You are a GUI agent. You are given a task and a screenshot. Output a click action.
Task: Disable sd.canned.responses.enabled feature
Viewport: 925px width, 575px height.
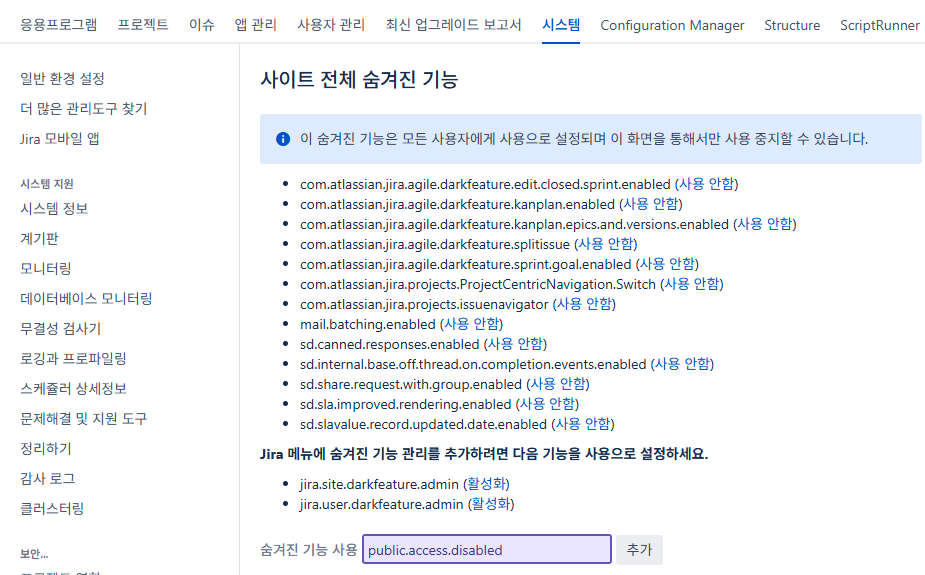(x=515, y=344)
